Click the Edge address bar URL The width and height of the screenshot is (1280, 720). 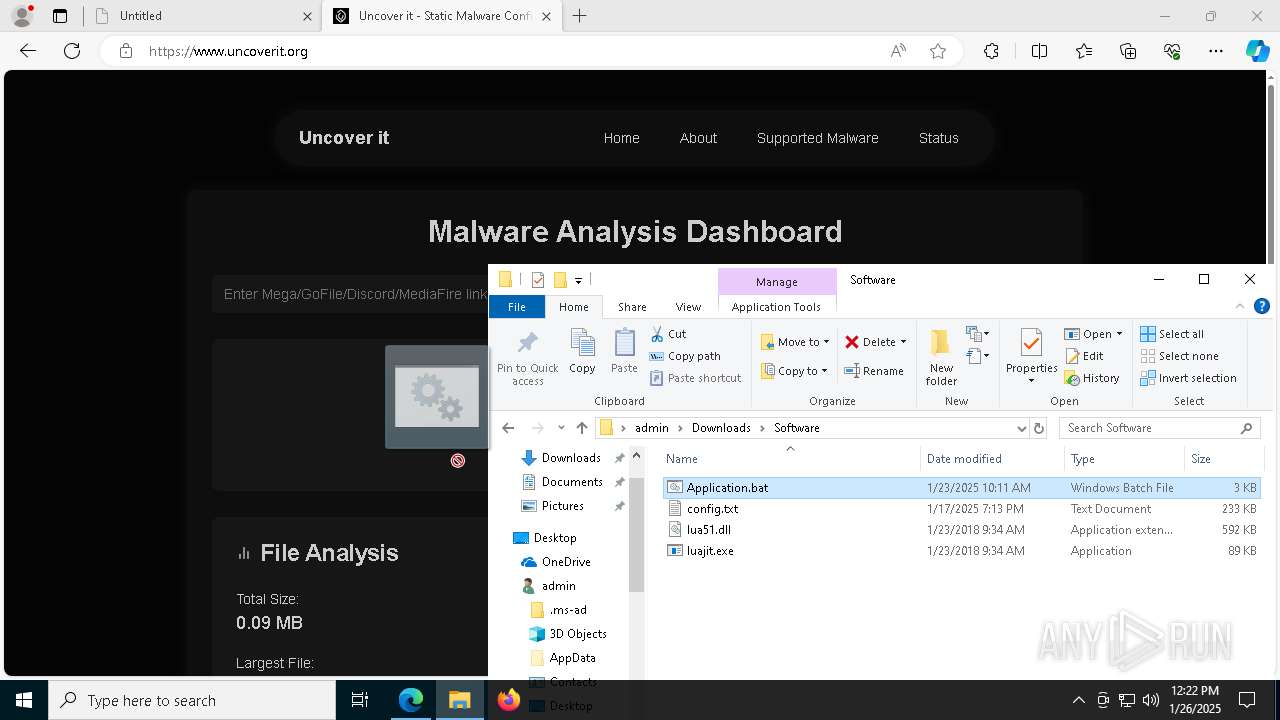[x=228, y=51]
